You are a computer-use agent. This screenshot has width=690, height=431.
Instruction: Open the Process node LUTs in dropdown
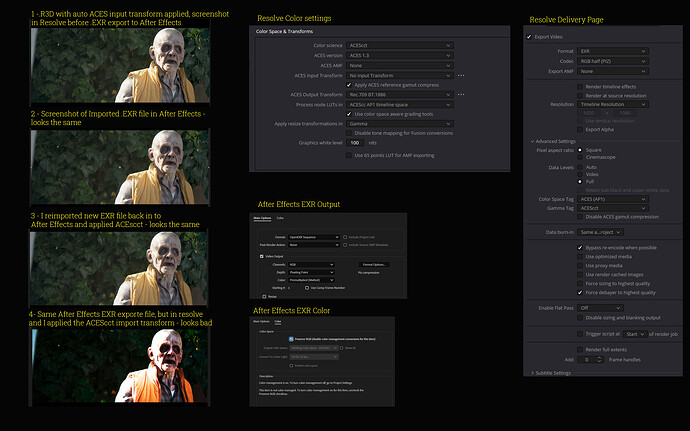(400, 105)
